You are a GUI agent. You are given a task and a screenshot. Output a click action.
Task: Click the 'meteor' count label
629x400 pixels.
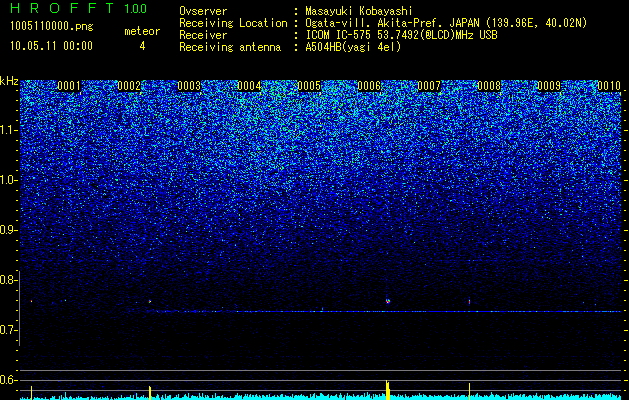(142, 31)
